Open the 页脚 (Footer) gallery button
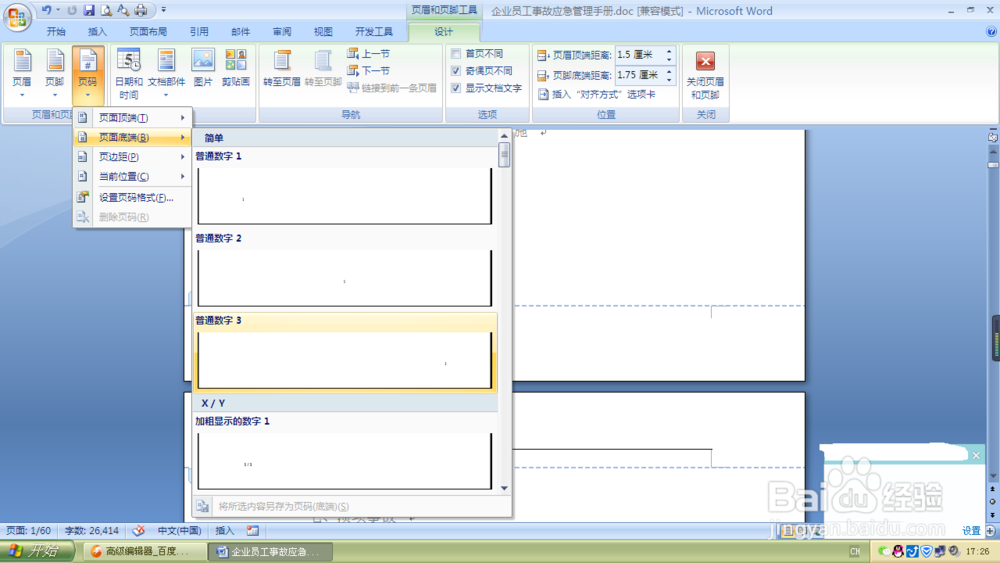1000x563 pixels. pyautogui.click(x=55, y=73)
